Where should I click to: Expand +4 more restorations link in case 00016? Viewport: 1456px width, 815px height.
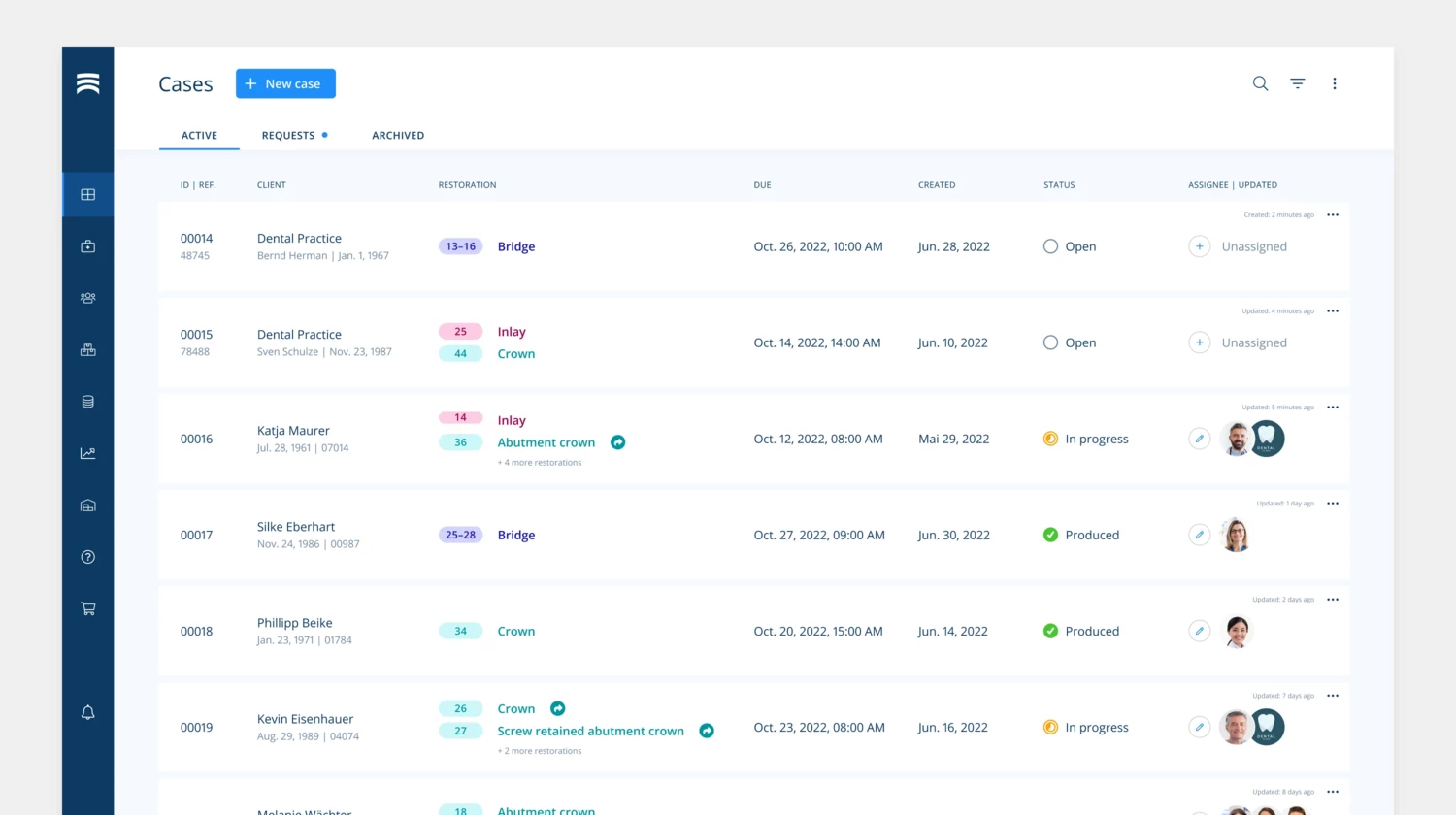[540, 463]
